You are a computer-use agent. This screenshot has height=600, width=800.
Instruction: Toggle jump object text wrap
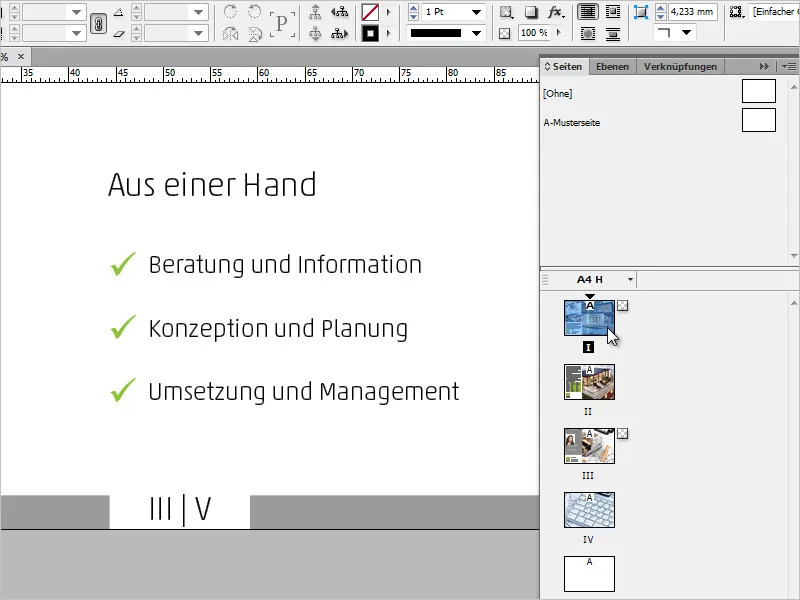coord(612,34)
